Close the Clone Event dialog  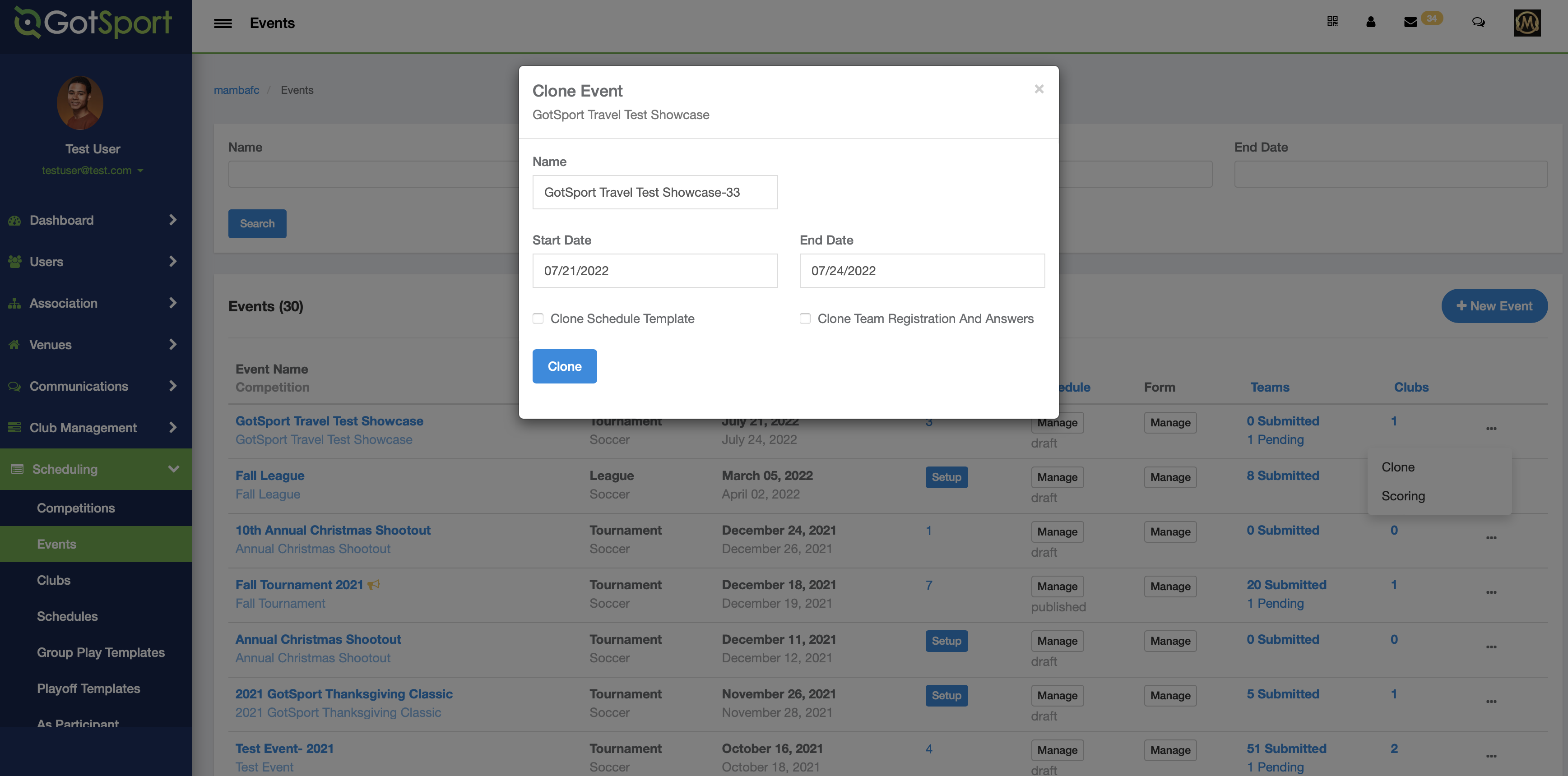pos(1039,89)
